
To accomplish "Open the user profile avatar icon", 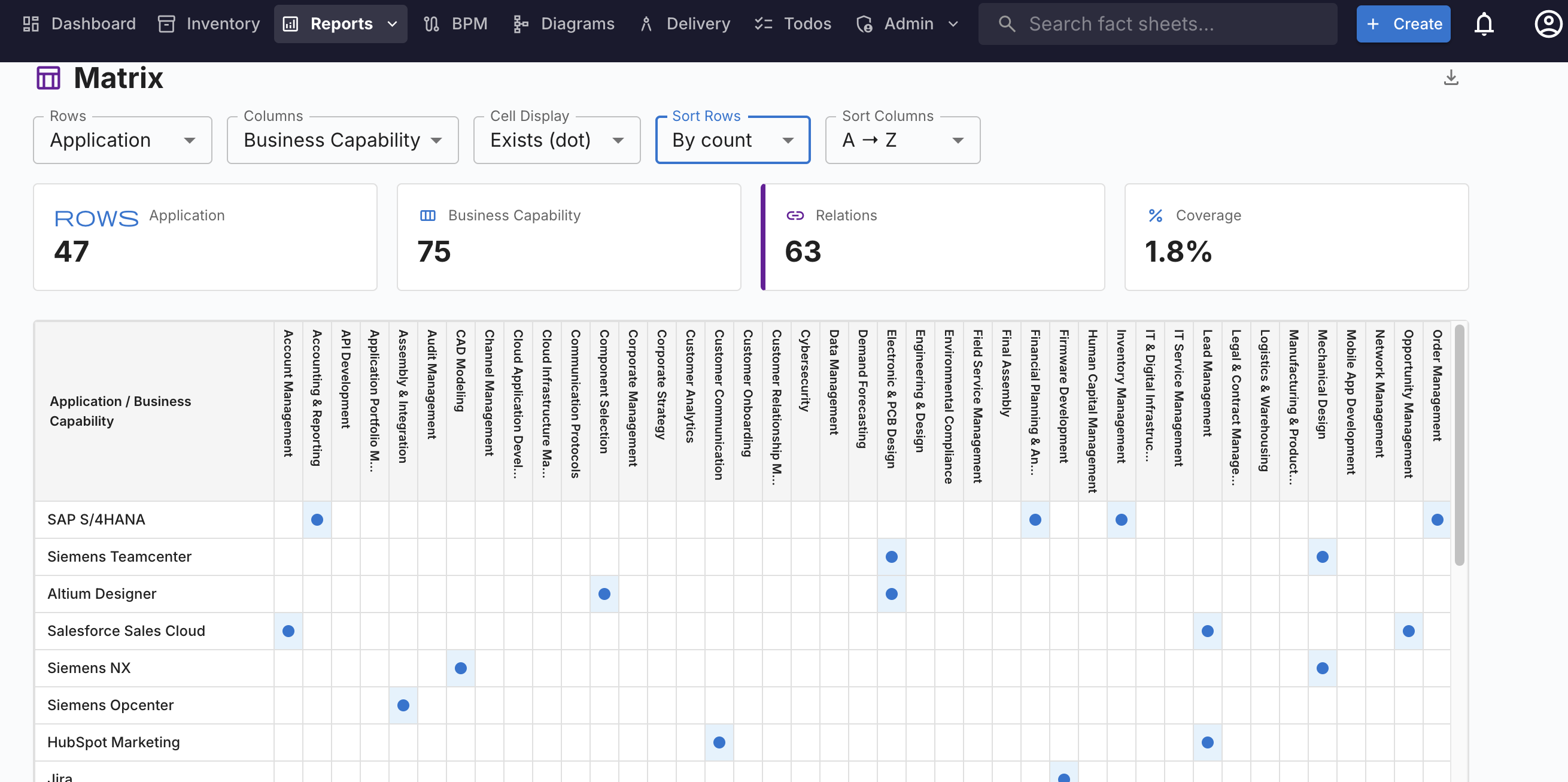I will click(1548, 24).
